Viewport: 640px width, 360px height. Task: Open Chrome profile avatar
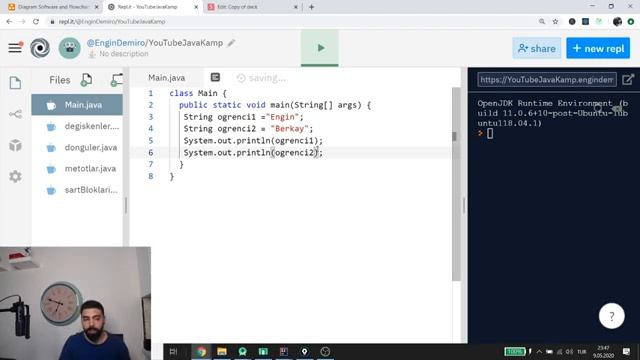pos(617,22)
